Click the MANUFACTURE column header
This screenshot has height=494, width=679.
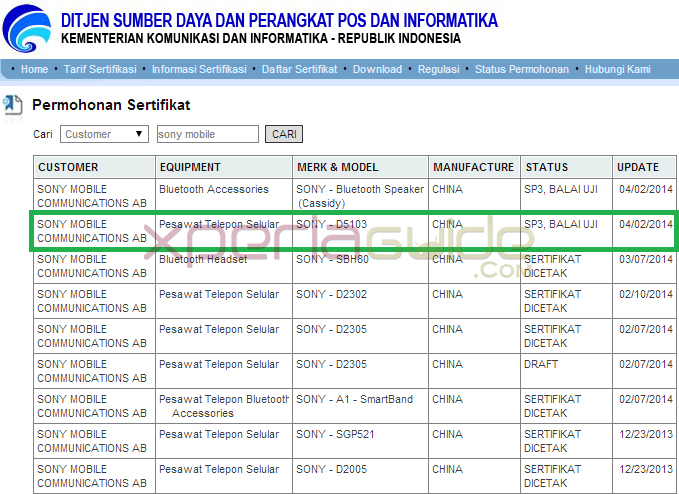point(474,167)
